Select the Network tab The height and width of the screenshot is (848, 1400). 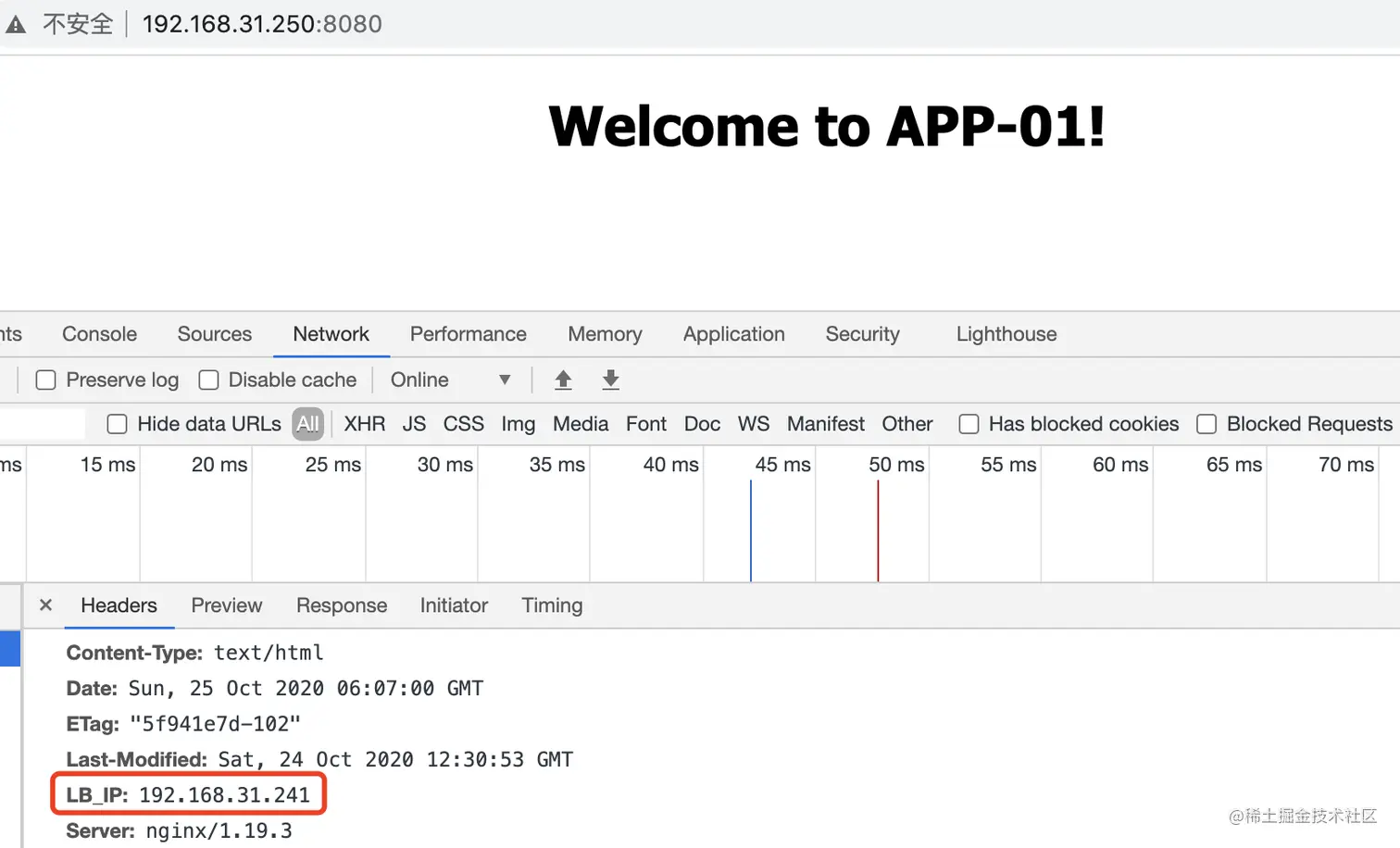tap(331, 334)
